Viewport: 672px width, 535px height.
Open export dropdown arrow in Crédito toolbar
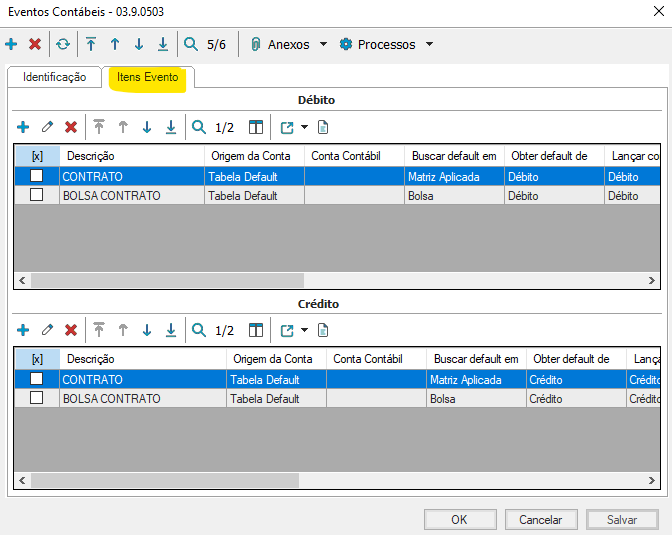click(x=304, y=330)
